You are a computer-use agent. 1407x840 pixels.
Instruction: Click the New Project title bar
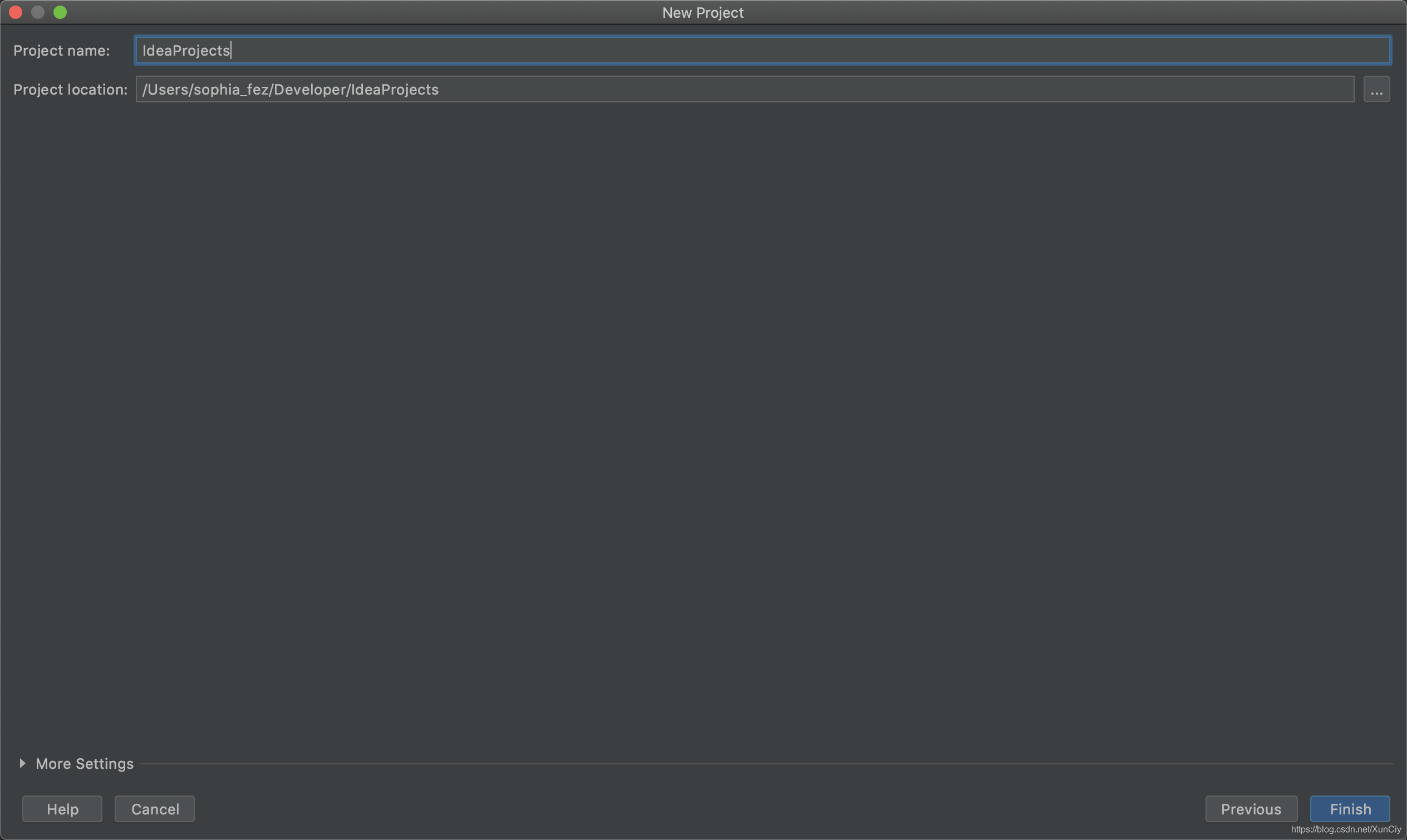[x=702, y=12]
